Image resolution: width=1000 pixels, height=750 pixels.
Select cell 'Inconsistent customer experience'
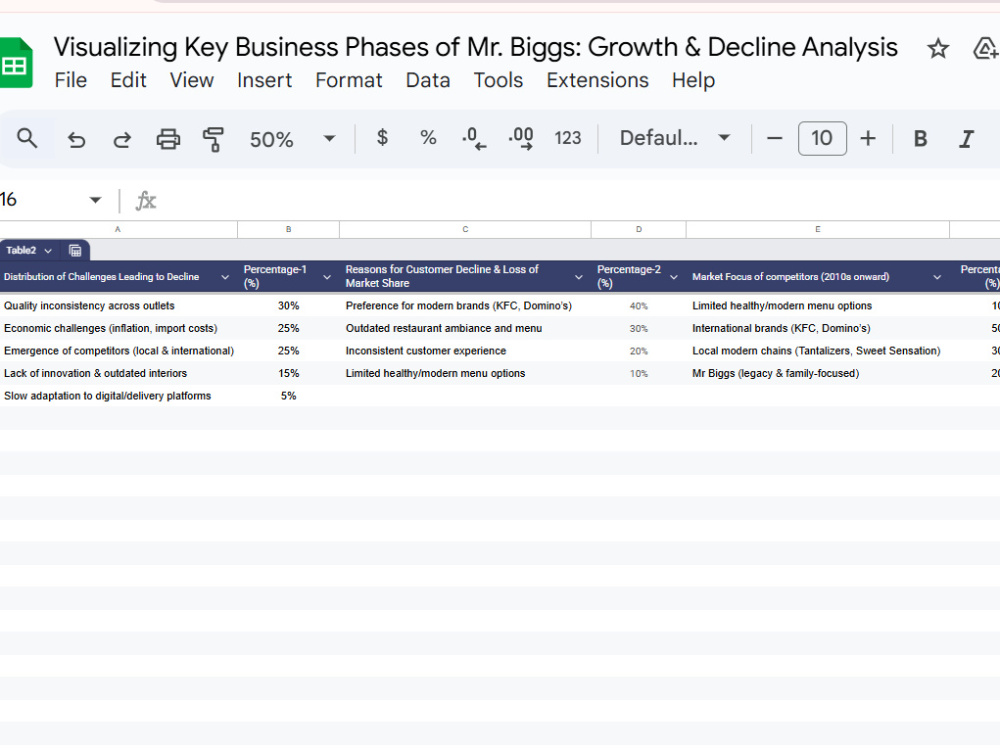tap(465, 351)
